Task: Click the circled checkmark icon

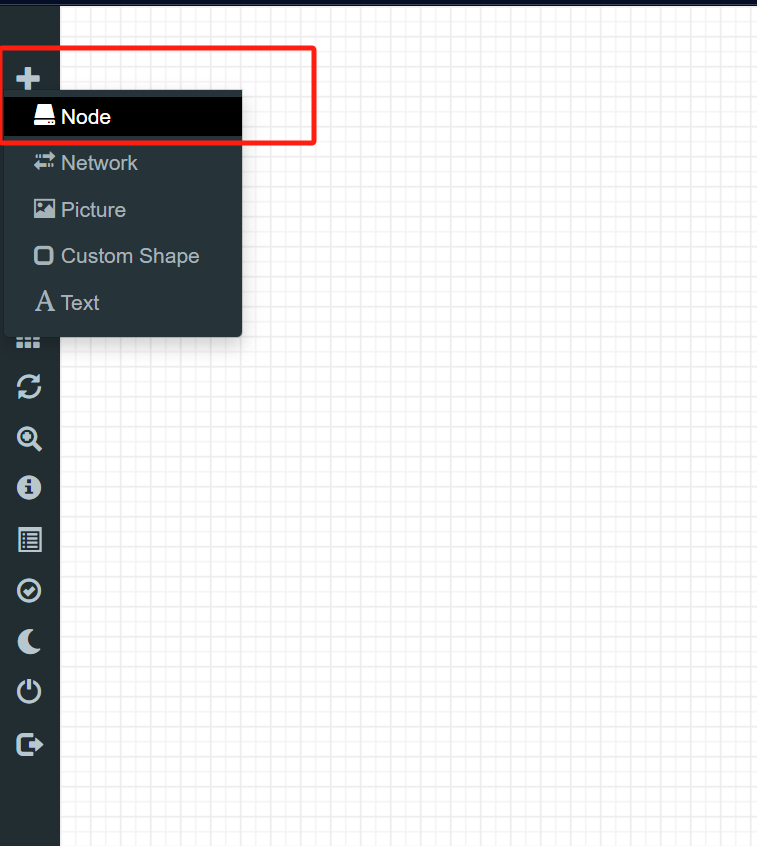Action: [29, 590]
